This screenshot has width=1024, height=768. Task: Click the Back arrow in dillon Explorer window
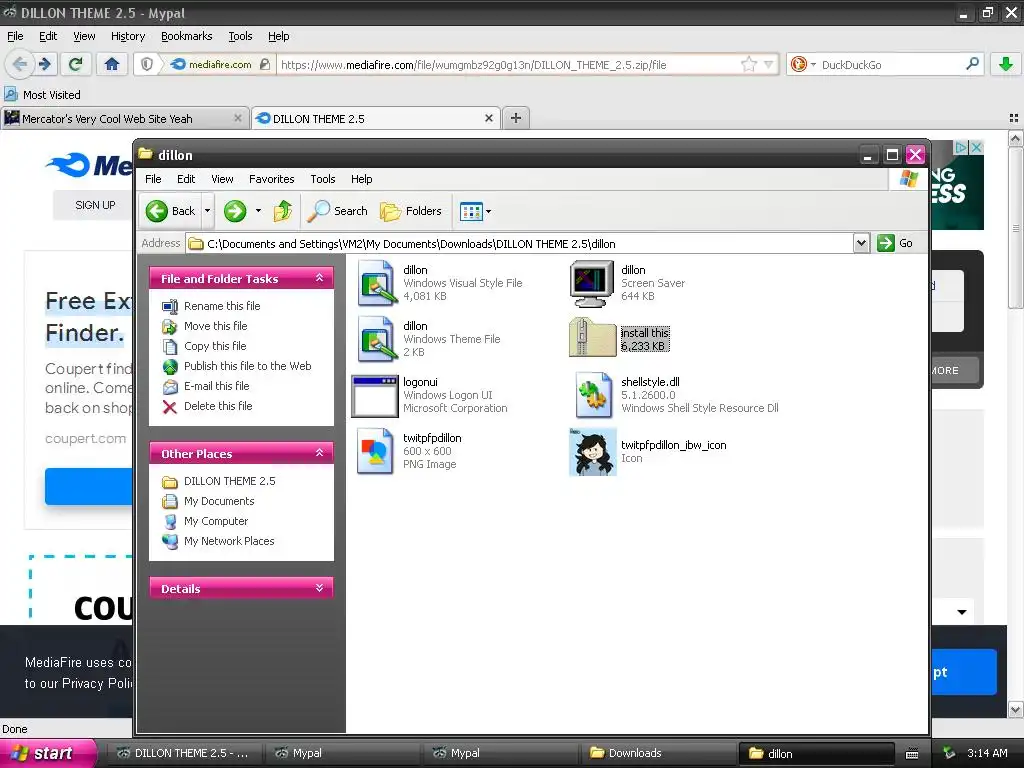[157, 211]
